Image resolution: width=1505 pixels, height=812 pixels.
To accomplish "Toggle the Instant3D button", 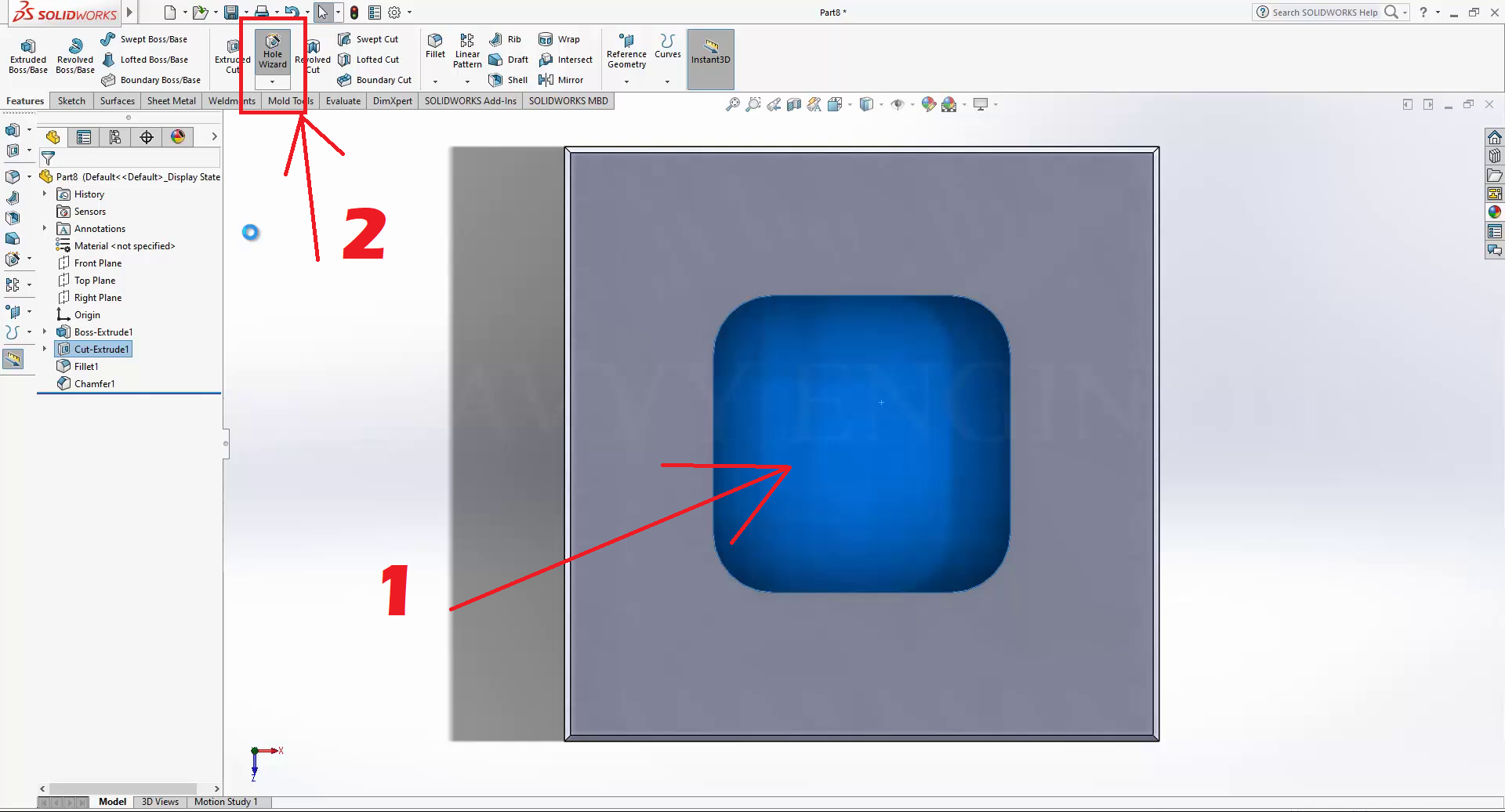I will (x=710, y=52).
